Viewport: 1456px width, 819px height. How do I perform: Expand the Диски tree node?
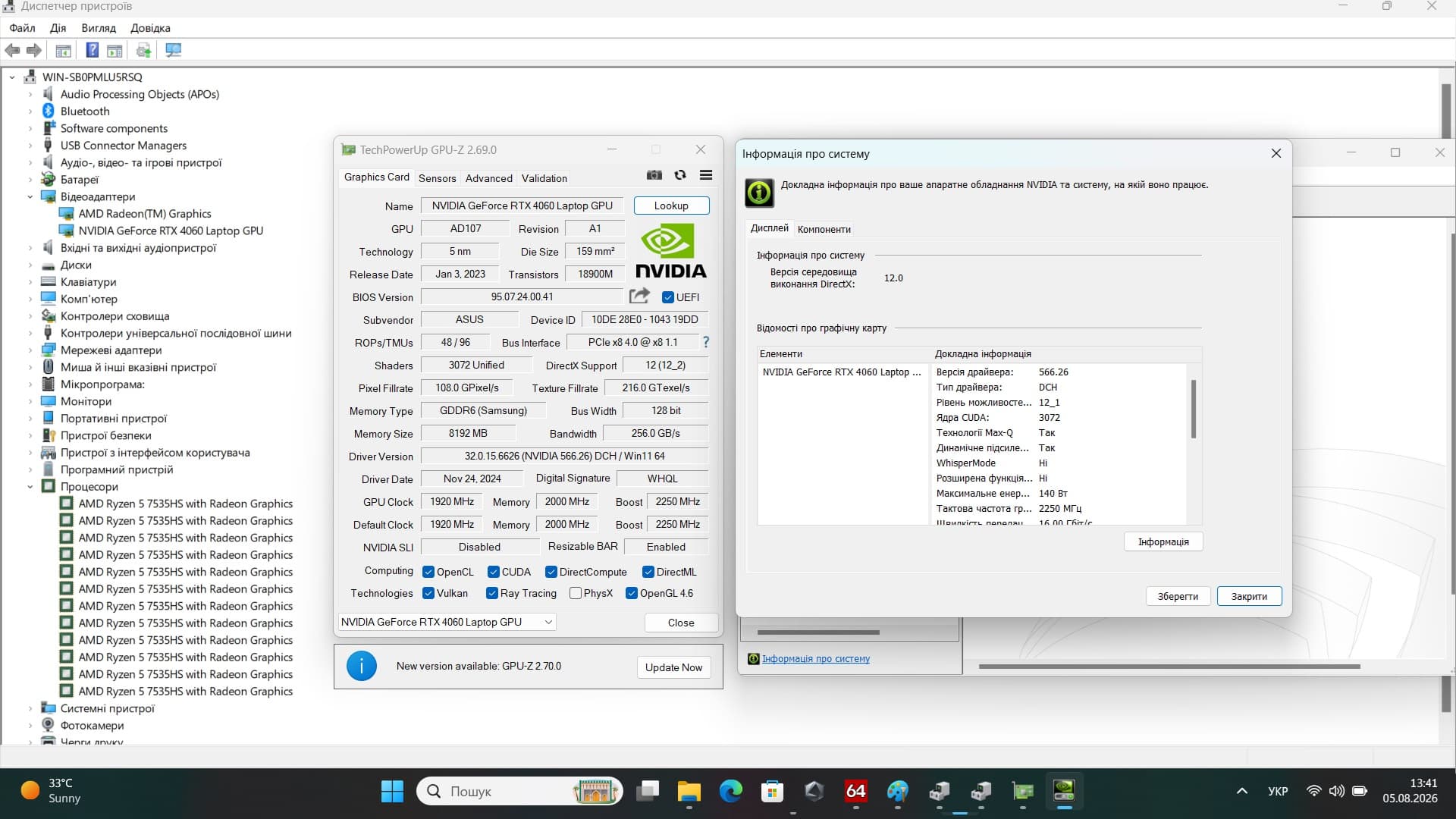coord(30,265)
